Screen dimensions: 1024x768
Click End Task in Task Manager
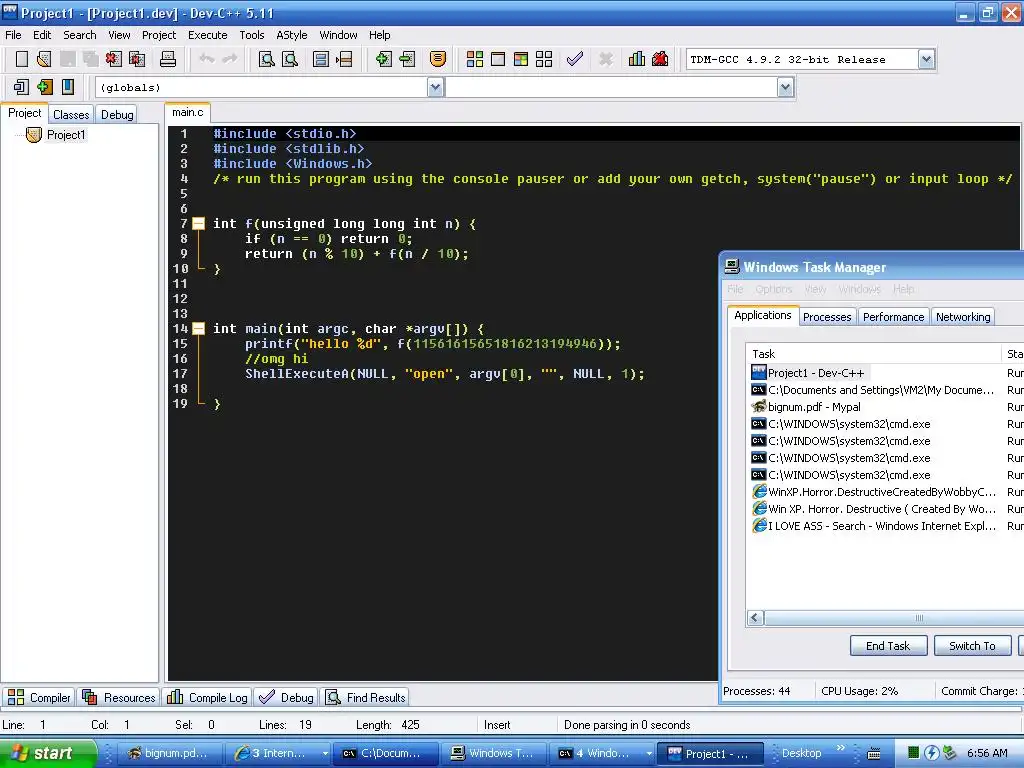click(x=888, y=646)
